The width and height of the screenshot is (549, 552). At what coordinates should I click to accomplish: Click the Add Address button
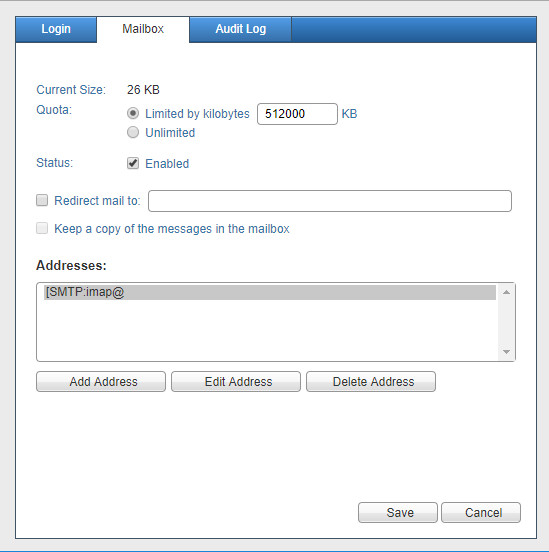pyautogui.click(x=101, y=382)
